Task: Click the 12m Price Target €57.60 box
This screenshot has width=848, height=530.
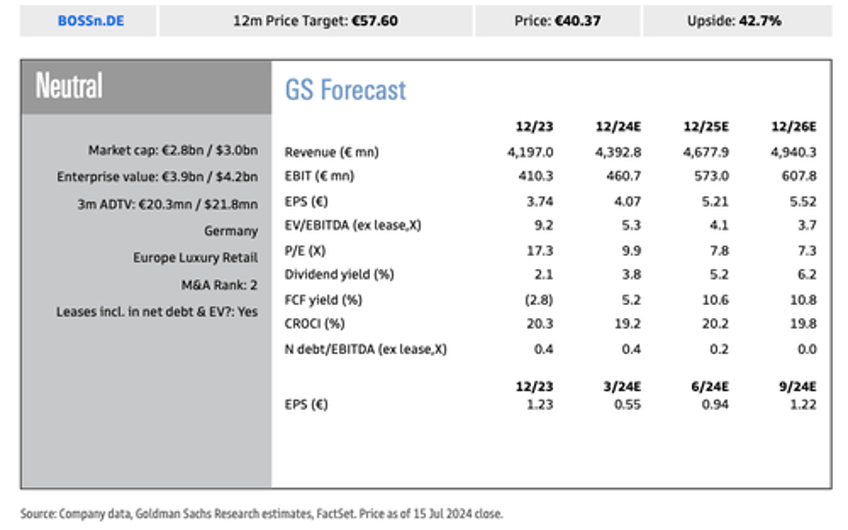Action: point(316,21)
